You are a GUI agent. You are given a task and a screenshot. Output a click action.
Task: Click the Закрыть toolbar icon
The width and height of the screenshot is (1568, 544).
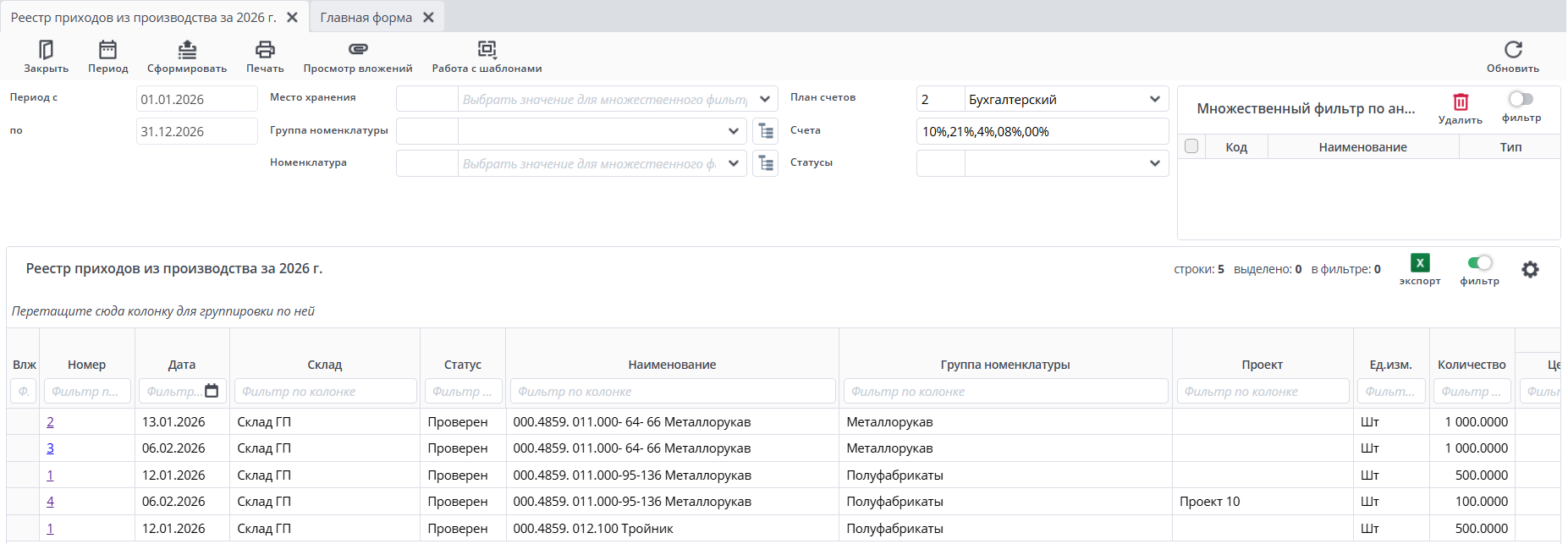[46, 51]
